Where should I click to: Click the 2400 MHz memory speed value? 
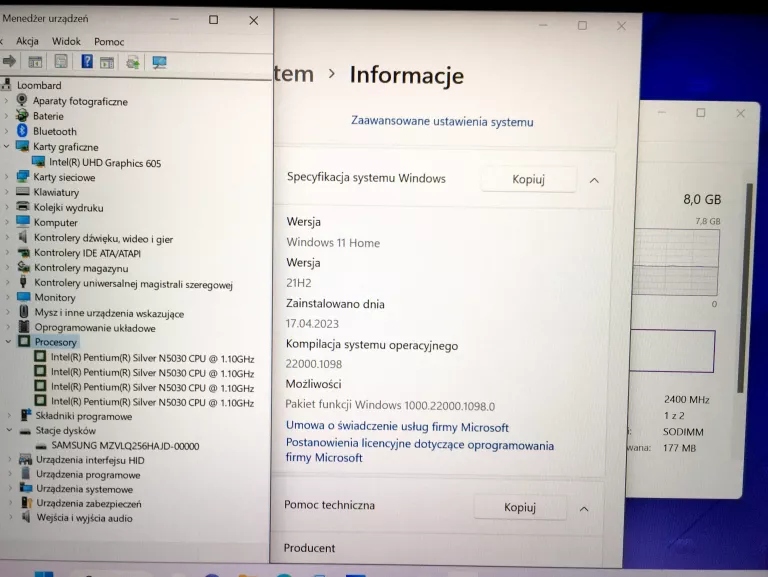[x=687, y=399]
